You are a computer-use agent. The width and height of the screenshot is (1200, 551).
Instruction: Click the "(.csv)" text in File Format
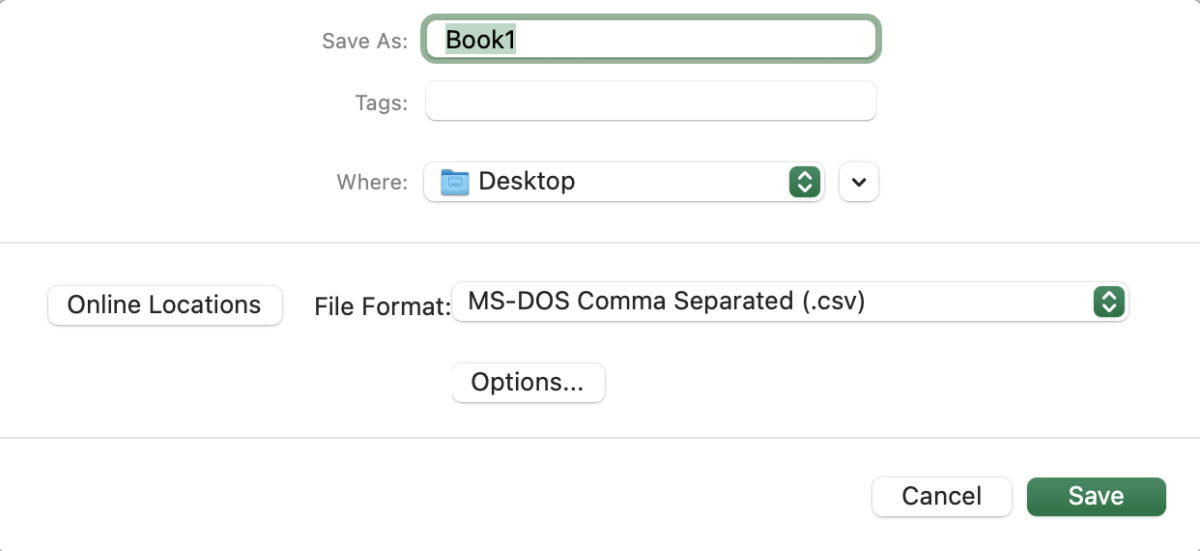click(x=827, y=301)
